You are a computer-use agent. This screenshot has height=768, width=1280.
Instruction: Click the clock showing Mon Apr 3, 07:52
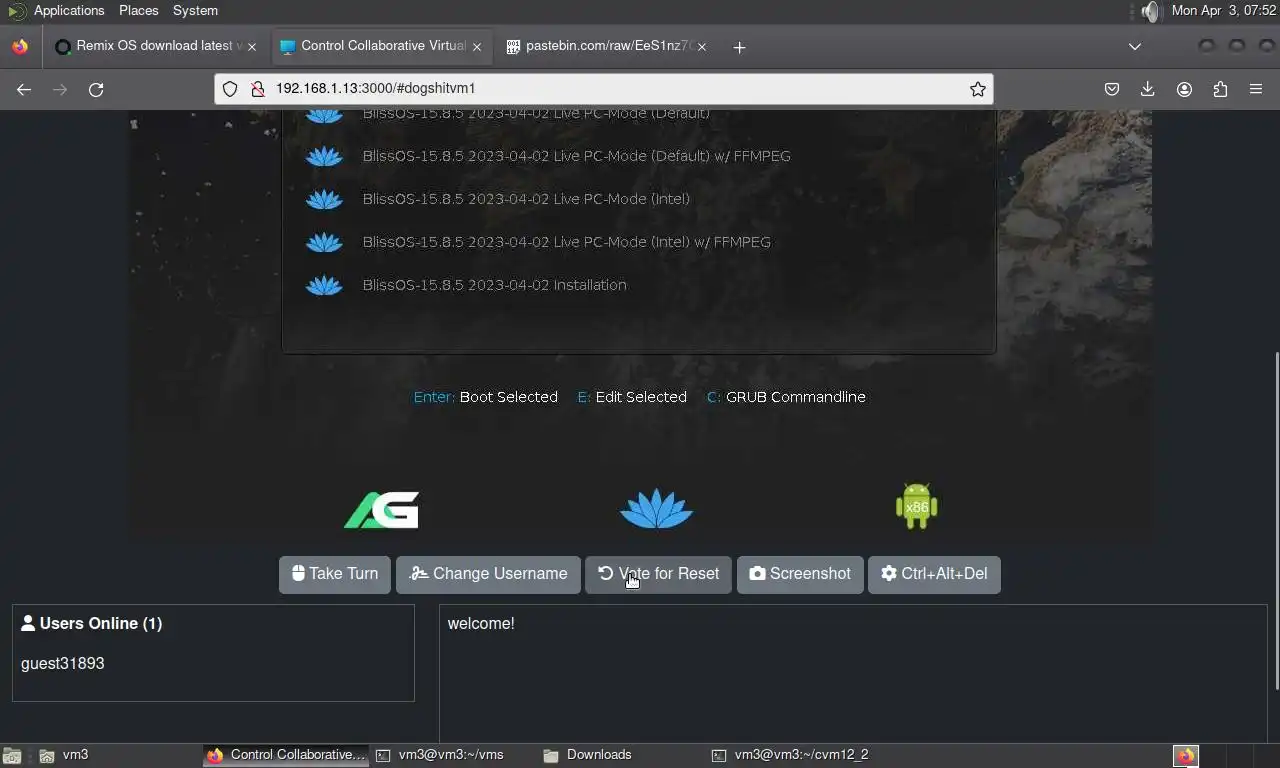pos(1224,11)
